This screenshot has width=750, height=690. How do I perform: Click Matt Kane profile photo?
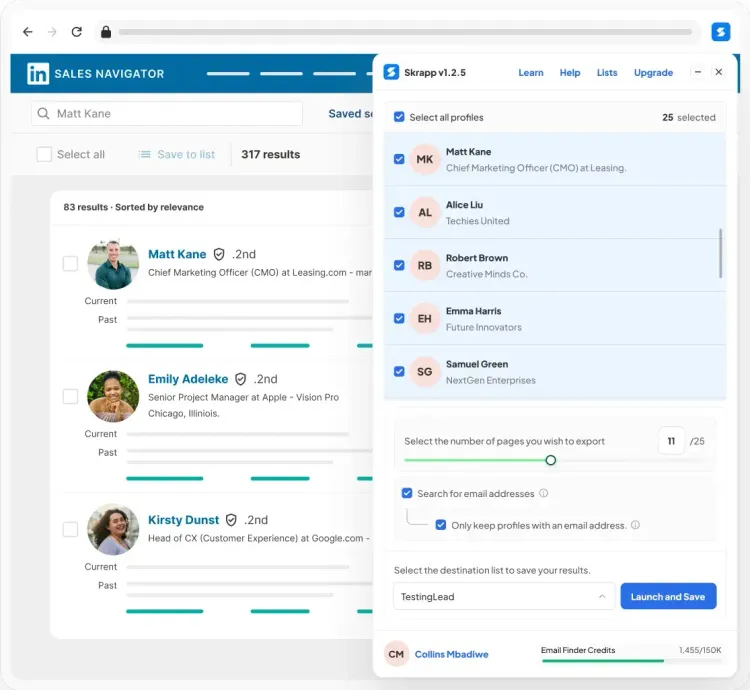pyautogui.click(x=113, y=264)
